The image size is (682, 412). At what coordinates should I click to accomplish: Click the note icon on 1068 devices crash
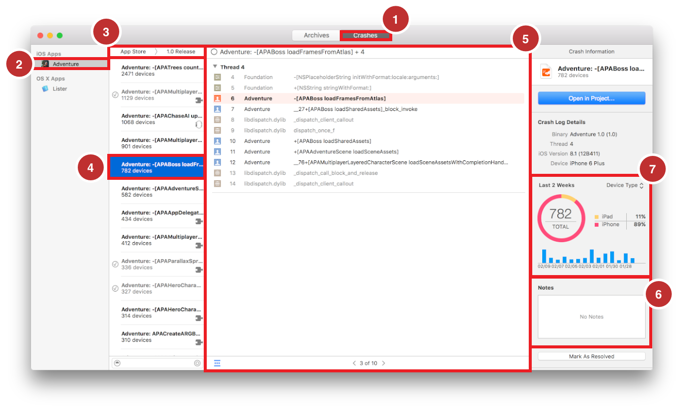[198, 124]
